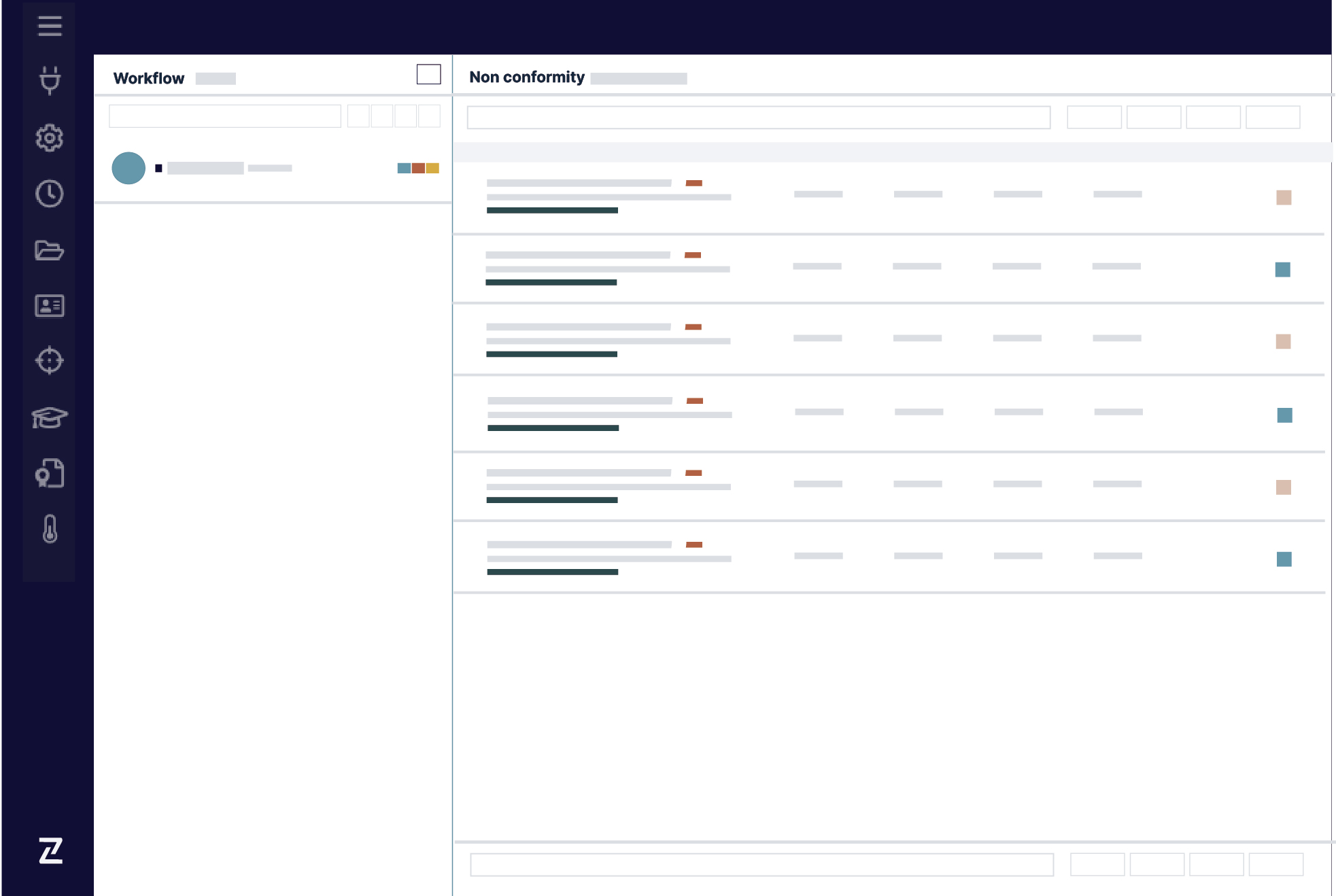
Task: Click the beige swatch on first row
Action: pyautogui.click(x=1283, y=198)
